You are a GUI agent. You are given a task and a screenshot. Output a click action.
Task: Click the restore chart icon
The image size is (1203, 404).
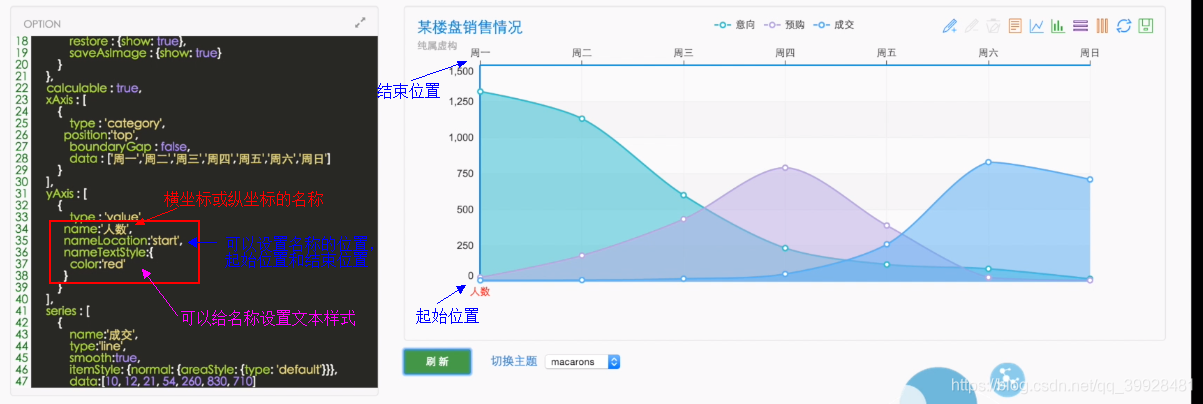(x=1124, y=26)
